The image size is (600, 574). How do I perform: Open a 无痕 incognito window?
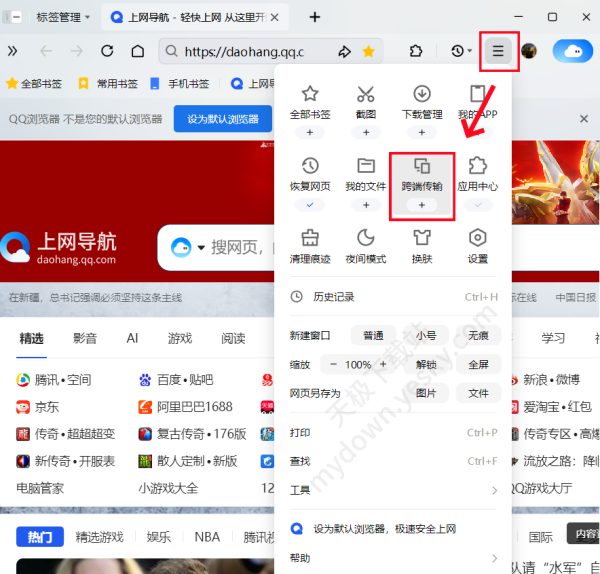click(478, 336)
